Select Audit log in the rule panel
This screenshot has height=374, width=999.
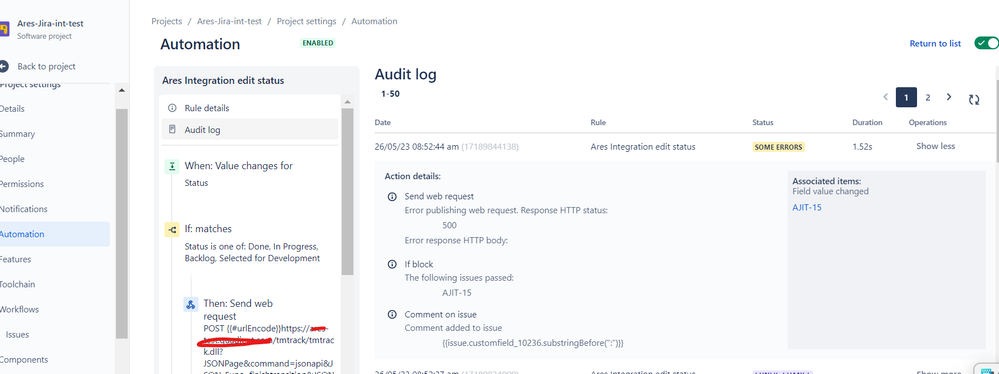coord(250,129)
